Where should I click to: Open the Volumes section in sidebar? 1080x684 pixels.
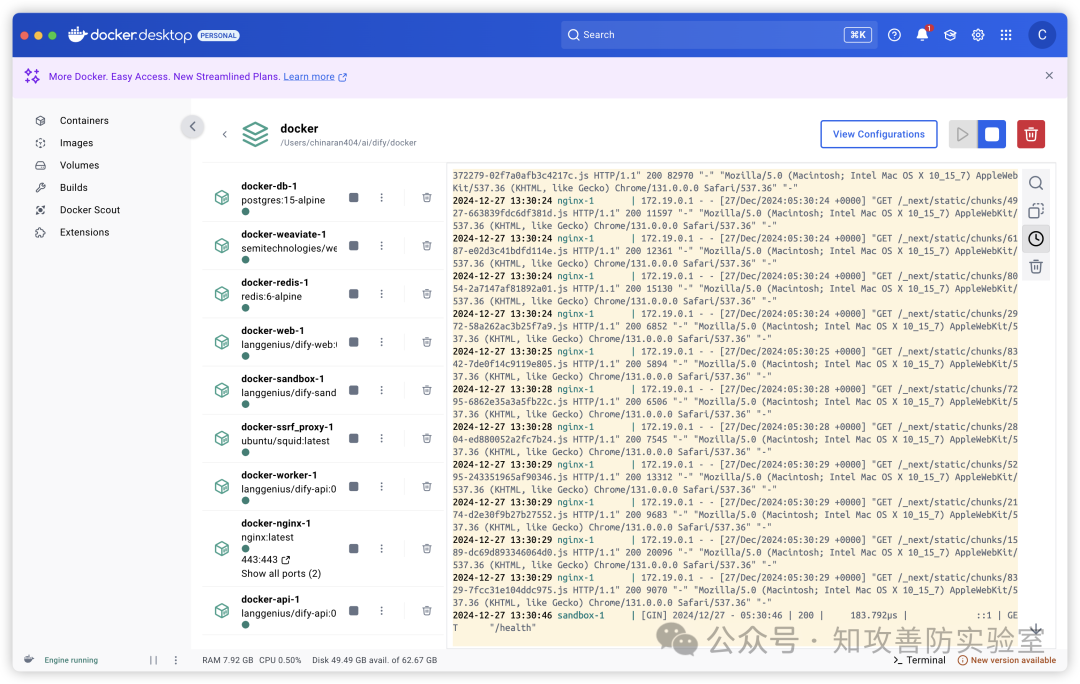click(79, 165)
